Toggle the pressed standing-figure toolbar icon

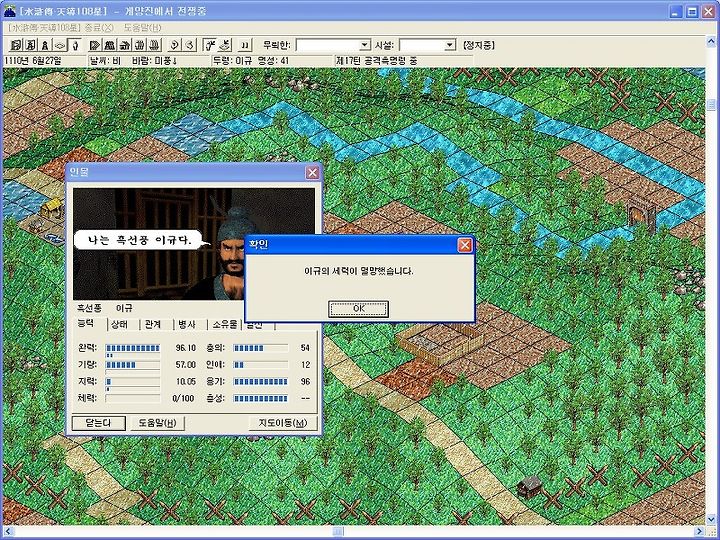pos(75,45)
